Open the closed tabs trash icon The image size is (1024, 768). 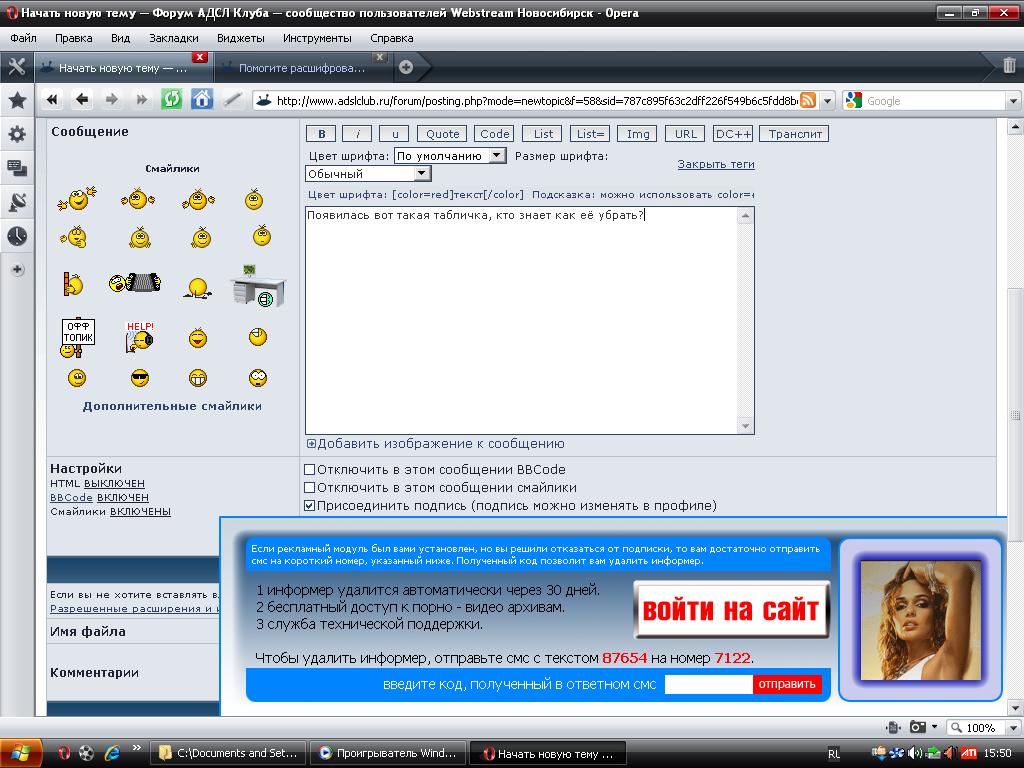pos(1009,67)
